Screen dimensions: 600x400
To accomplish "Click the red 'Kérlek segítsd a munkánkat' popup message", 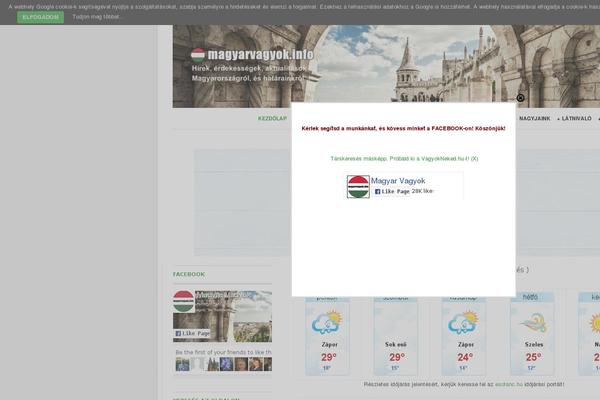I will 403,129.
